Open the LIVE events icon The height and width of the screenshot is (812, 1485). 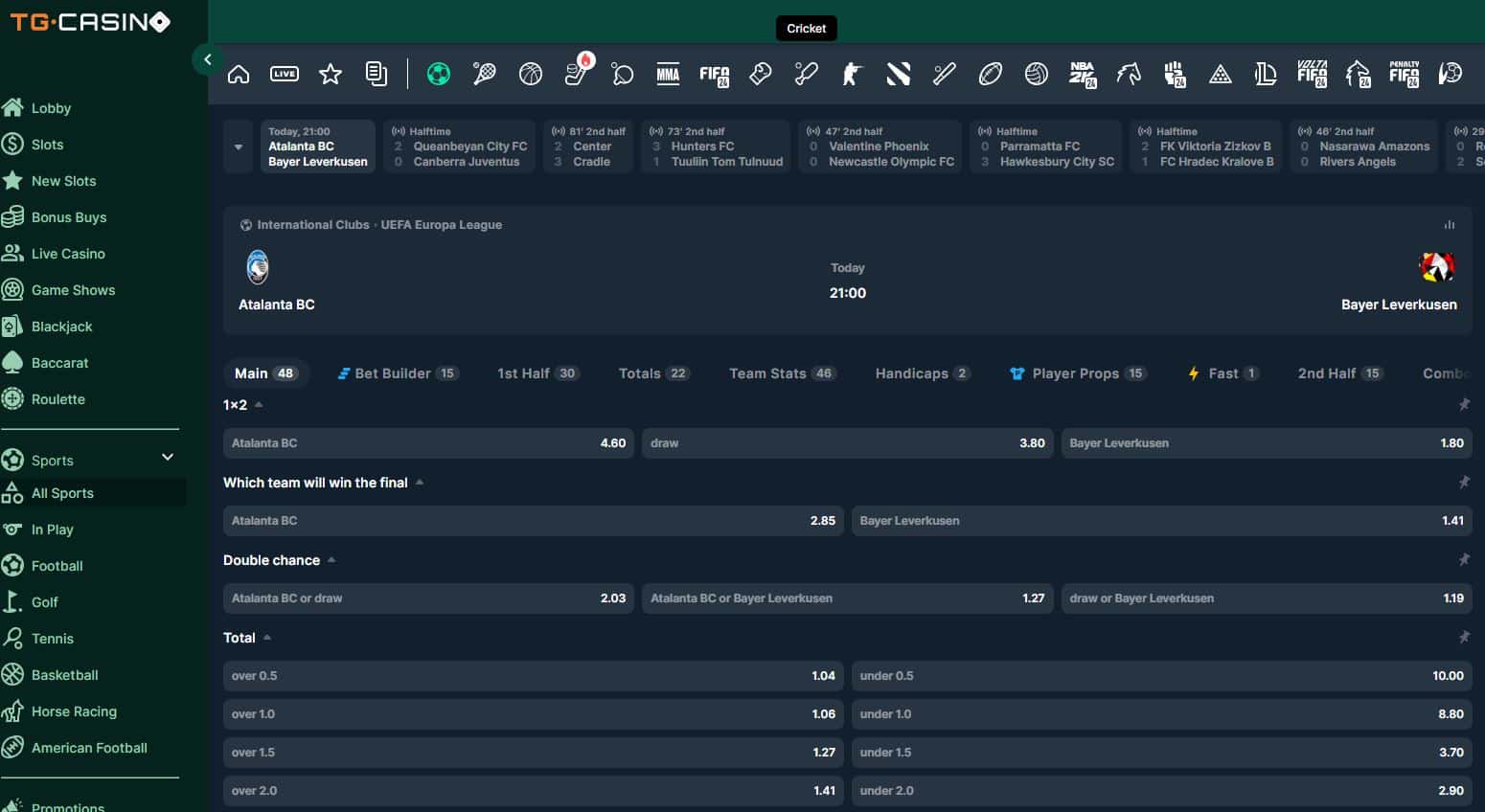[285, 74]
